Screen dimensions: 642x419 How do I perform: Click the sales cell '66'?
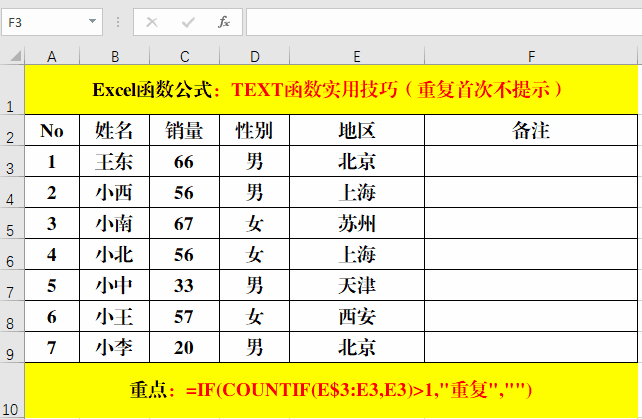[x=185, y=161]
